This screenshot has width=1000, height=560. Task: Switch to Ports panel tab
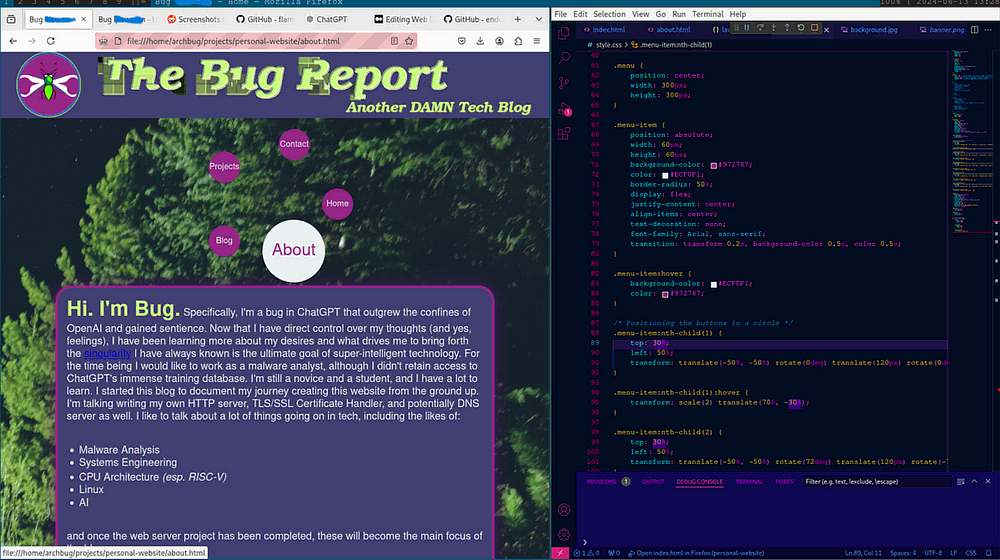click(x=784, y=482)
